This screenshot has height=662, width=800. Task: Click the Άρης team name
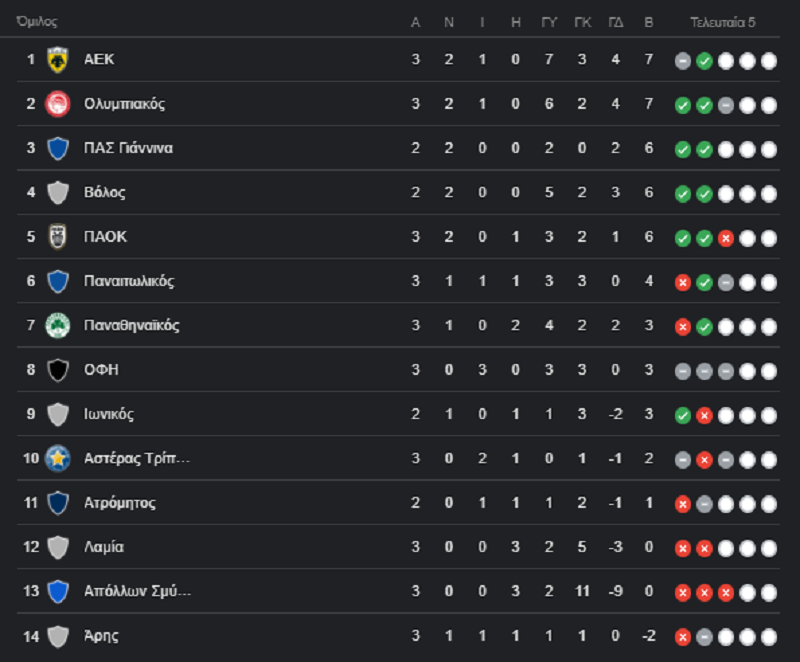pyautogui.click(x=101, y=635)
